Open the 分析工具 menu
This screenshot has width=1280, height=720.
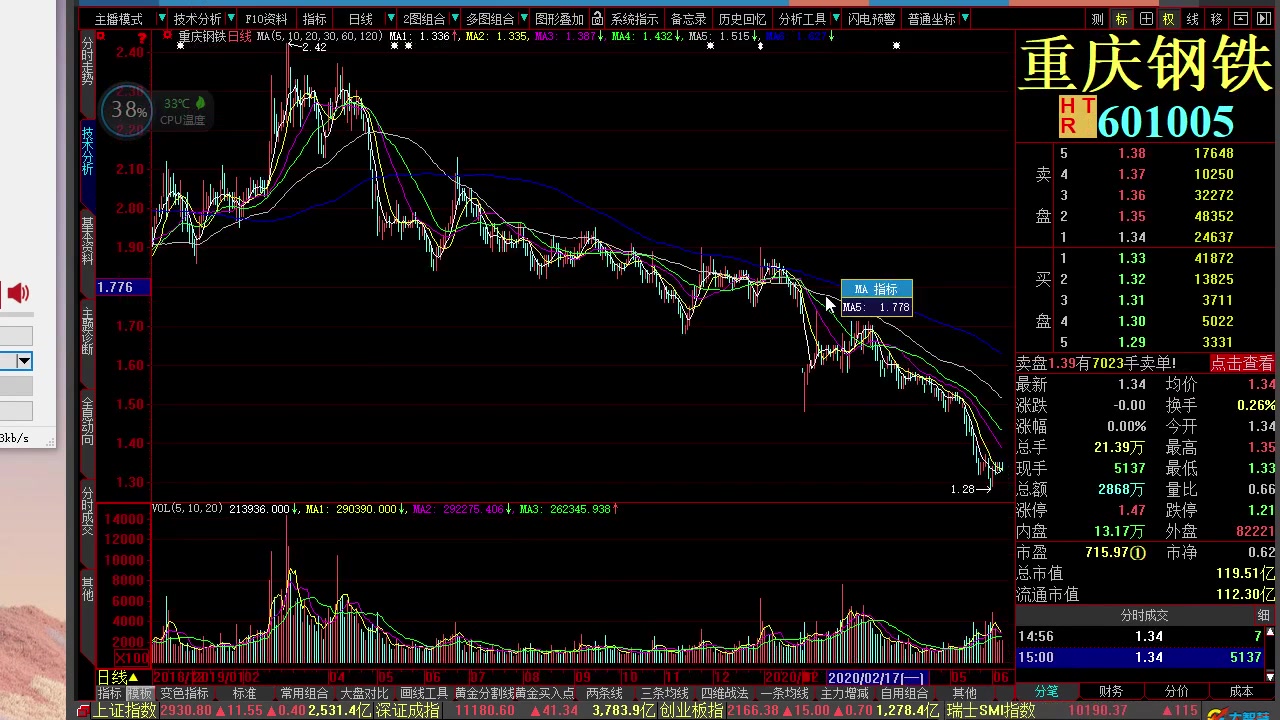tap(803, 19)
